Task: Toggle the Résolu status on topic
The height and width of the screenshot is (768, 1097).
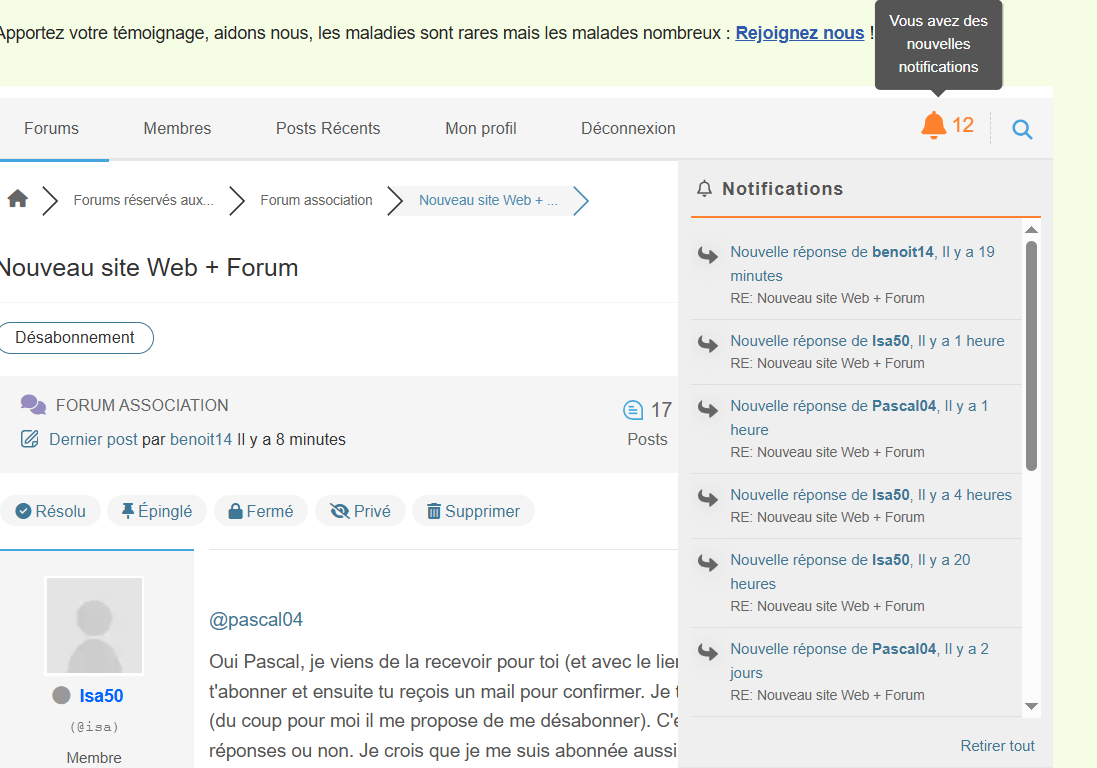Action: pyautogui.click(x=51, y=511)
